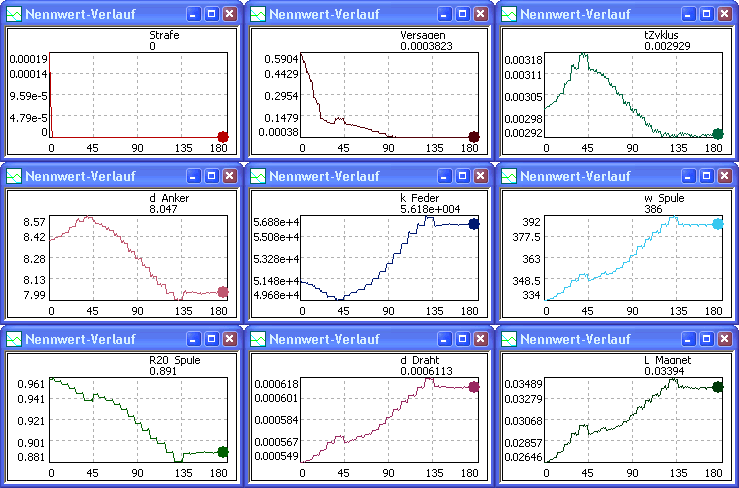The image size is (739, 488).
Task: Minimize the k_Feder chart window
Action: 441,177
